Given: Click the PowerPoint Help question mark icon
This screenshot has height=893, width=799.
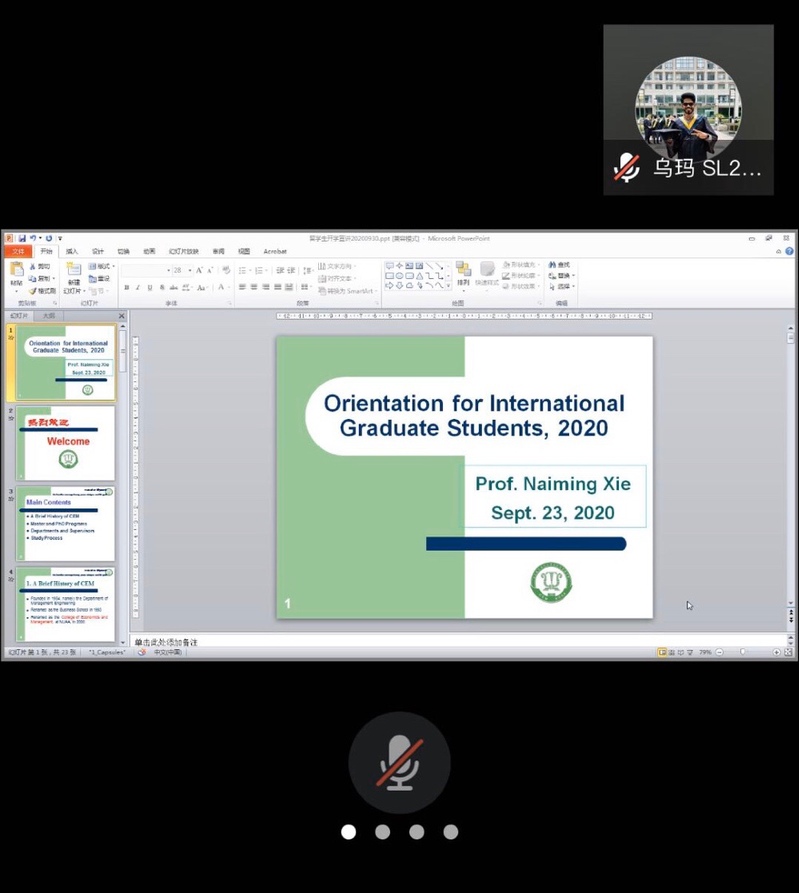Looking at the screenshot, I should [789, 251].
